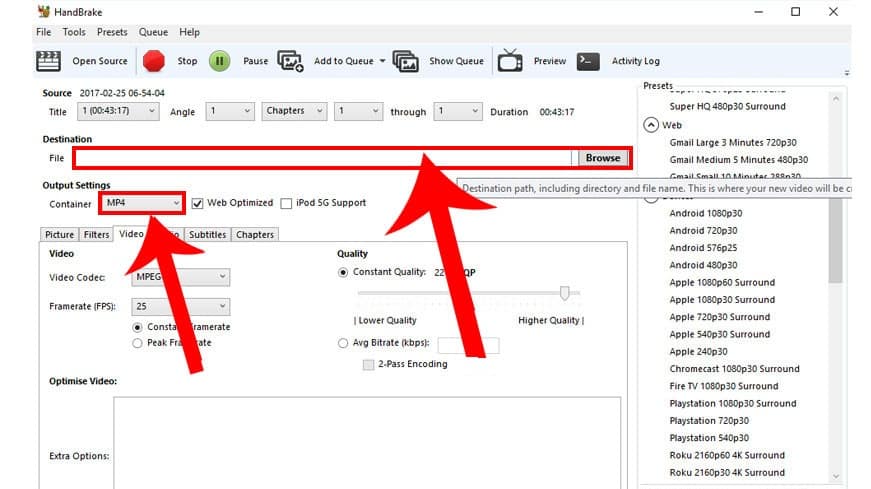Open the Angle dropdown
This screenshot has height=489, width=871.
click(230, 111)
